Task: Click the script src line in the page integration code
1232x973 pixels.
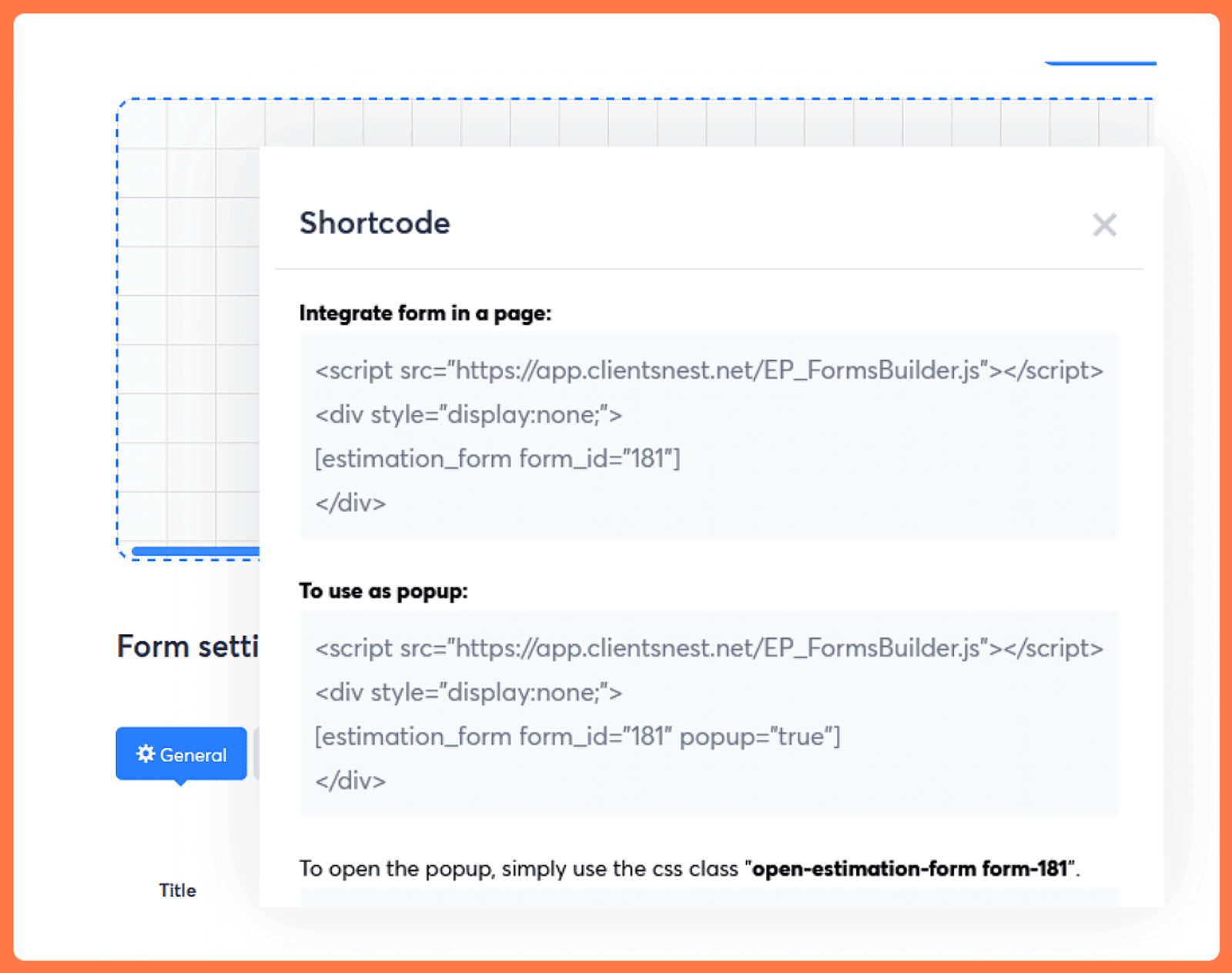Action: coord(708,370)
